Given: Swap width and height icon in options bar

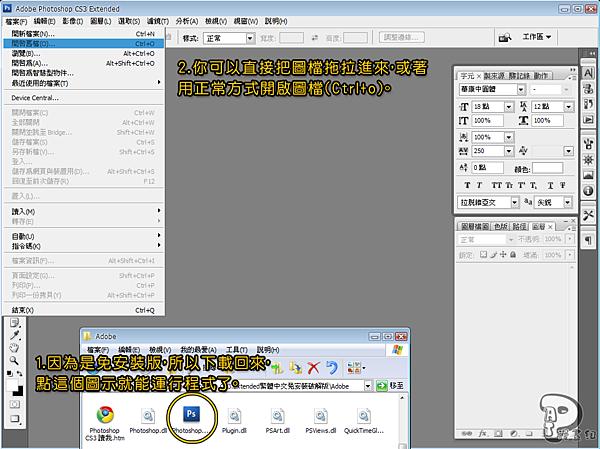Looking at the screenshot, I should [x=315, y=38].
